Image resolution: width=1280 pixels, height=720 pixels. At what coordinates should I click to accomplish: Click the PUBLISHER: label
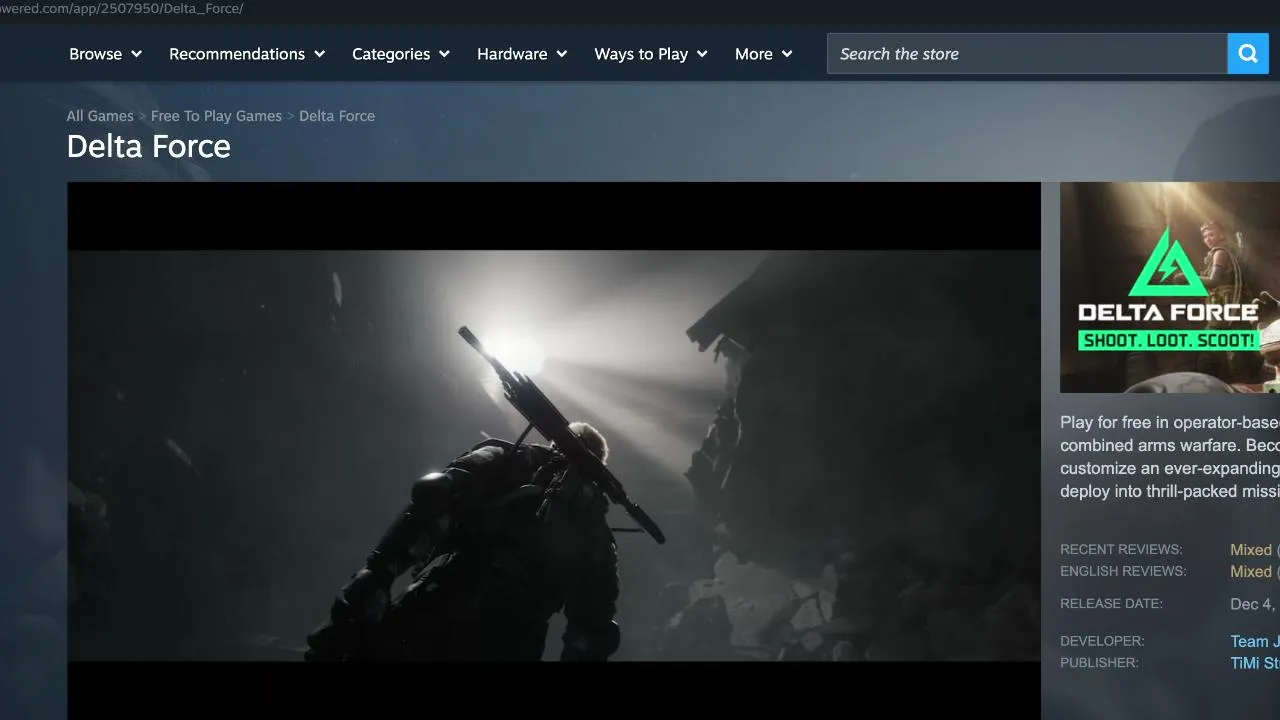(1099, 662)
